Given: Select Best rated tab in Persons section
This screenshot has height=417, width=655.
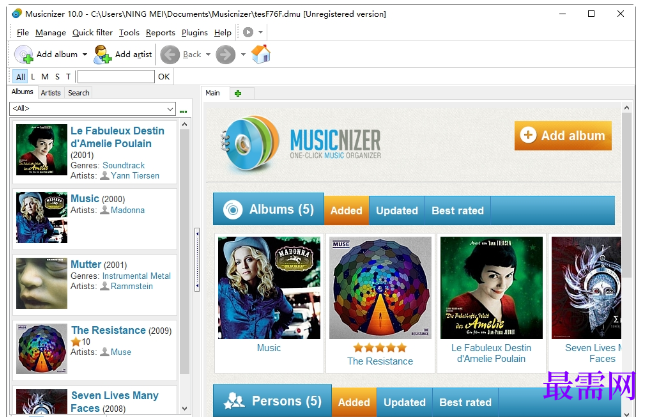Looking at the screenshot, I should click(x=465, y=402).
